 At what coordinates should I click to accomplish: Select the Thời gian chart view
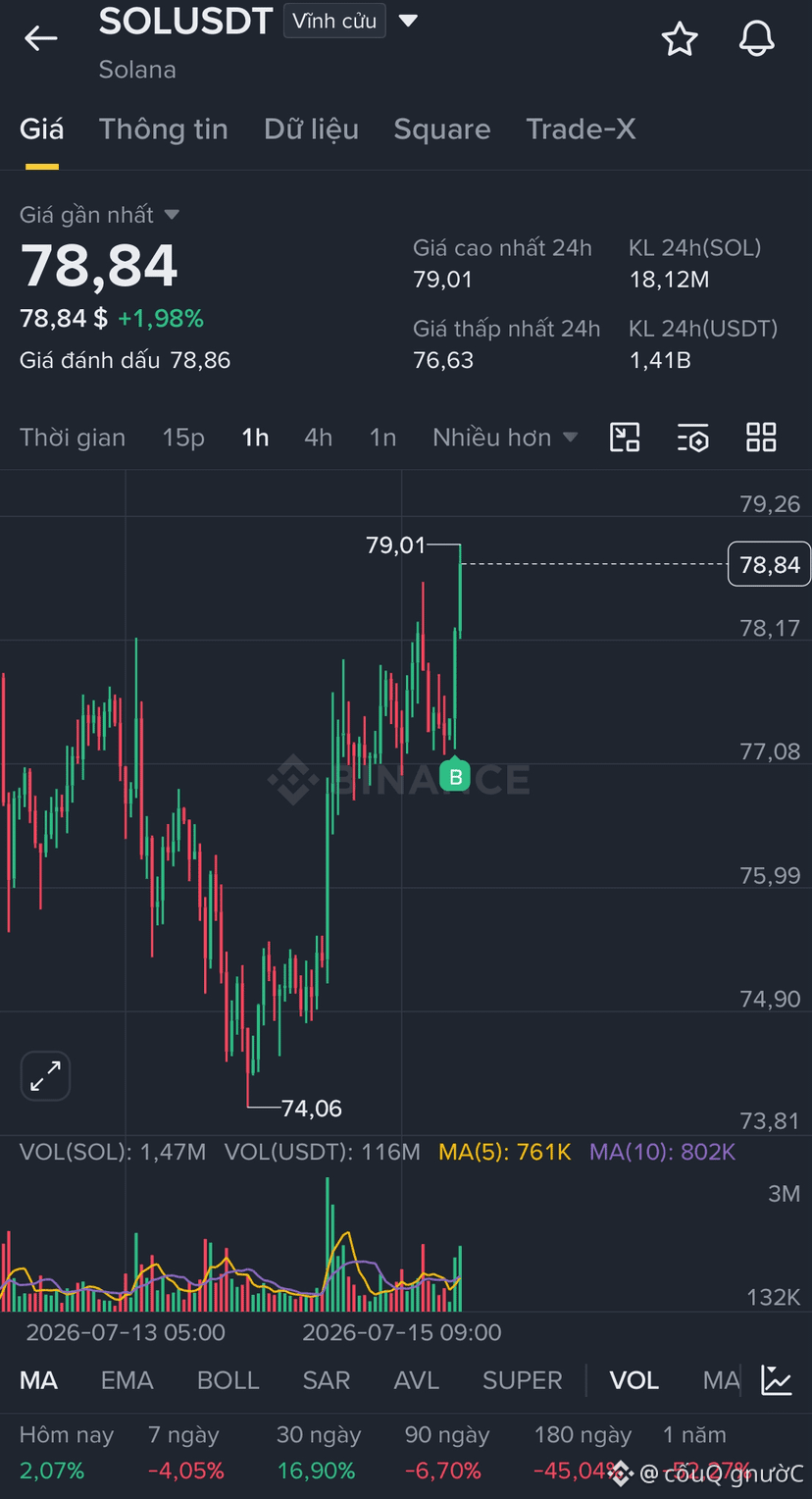(x=73, y=438)
